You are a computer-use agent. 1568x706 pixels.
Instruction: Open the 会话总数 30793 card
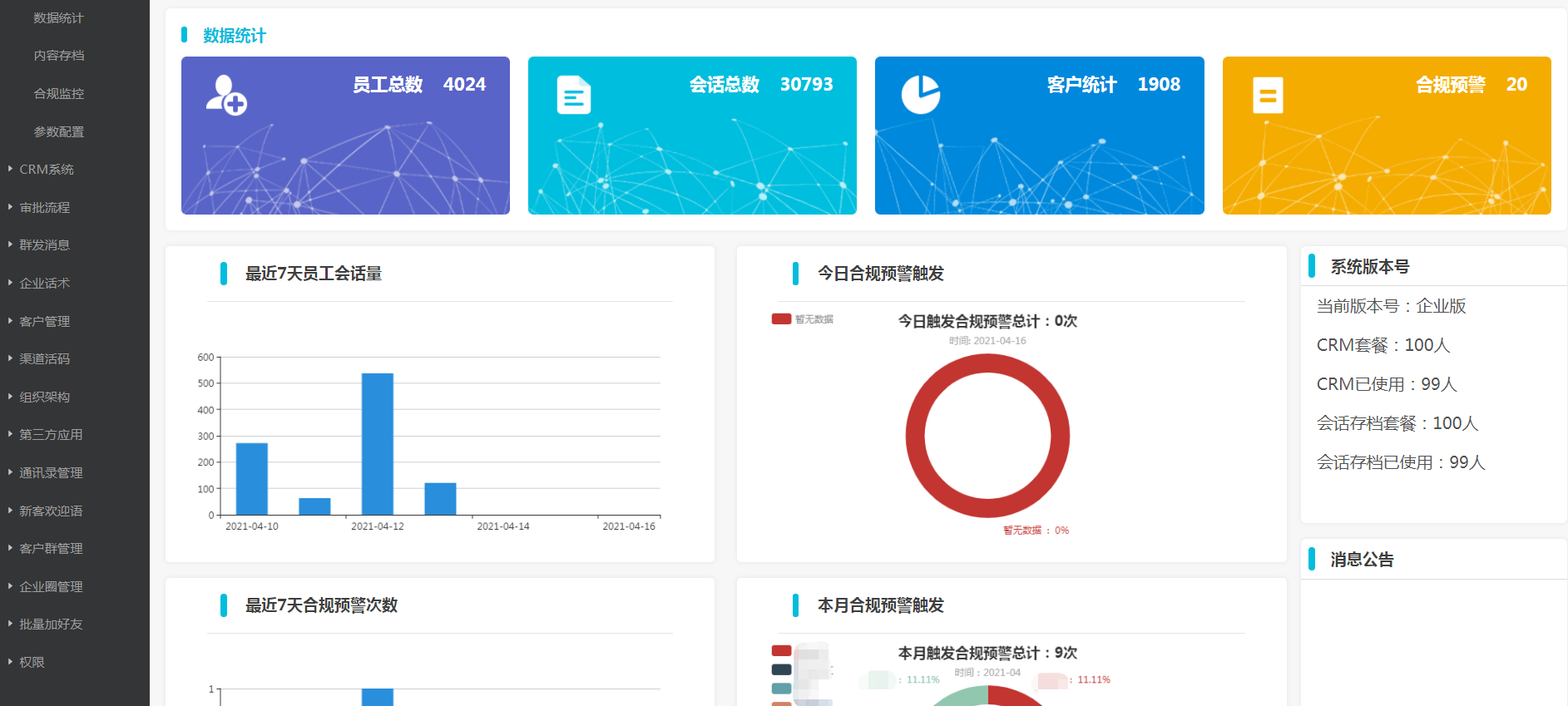[692, 136]
